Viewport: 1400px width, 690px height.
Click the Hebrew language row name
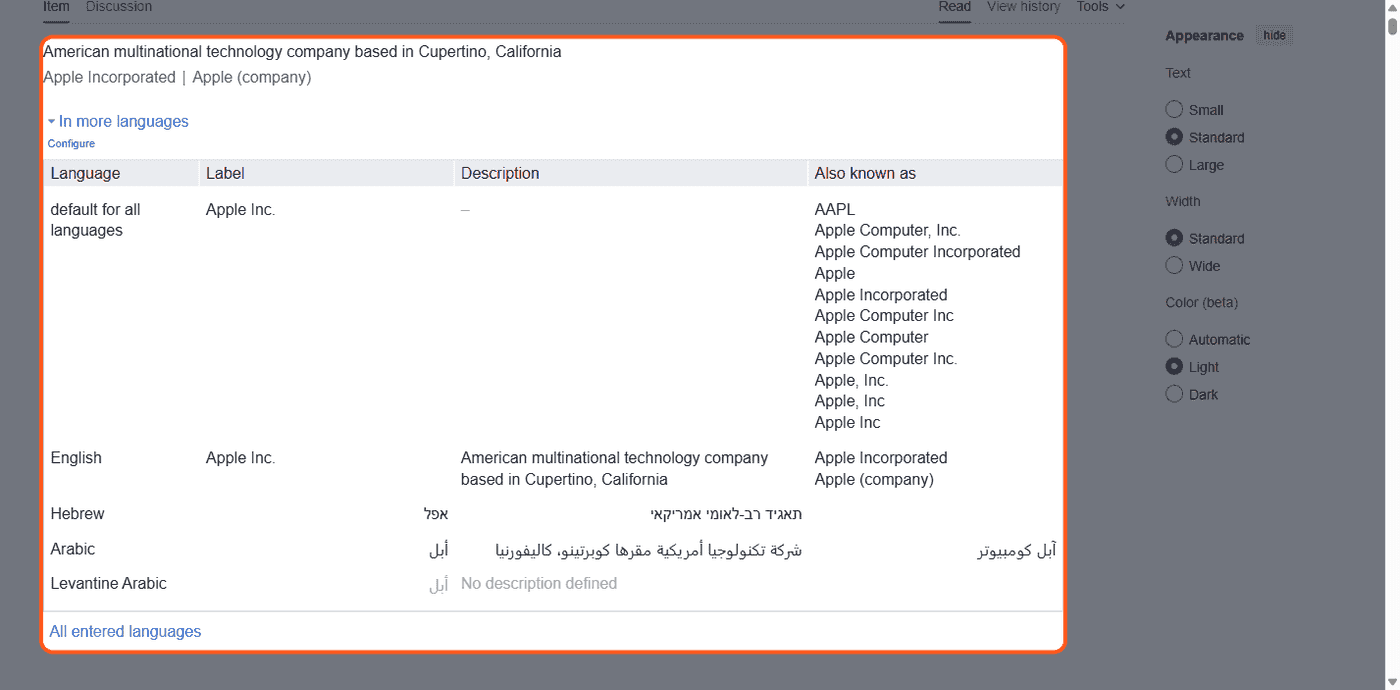pos(77,514)
